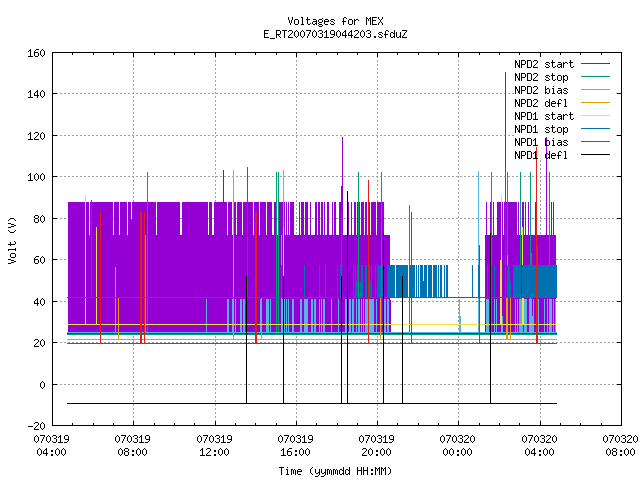The height and width of the screenshot is (480, 640).
Task: Click the 'NPD2 bias' legend label
Action: pos(541,90)
